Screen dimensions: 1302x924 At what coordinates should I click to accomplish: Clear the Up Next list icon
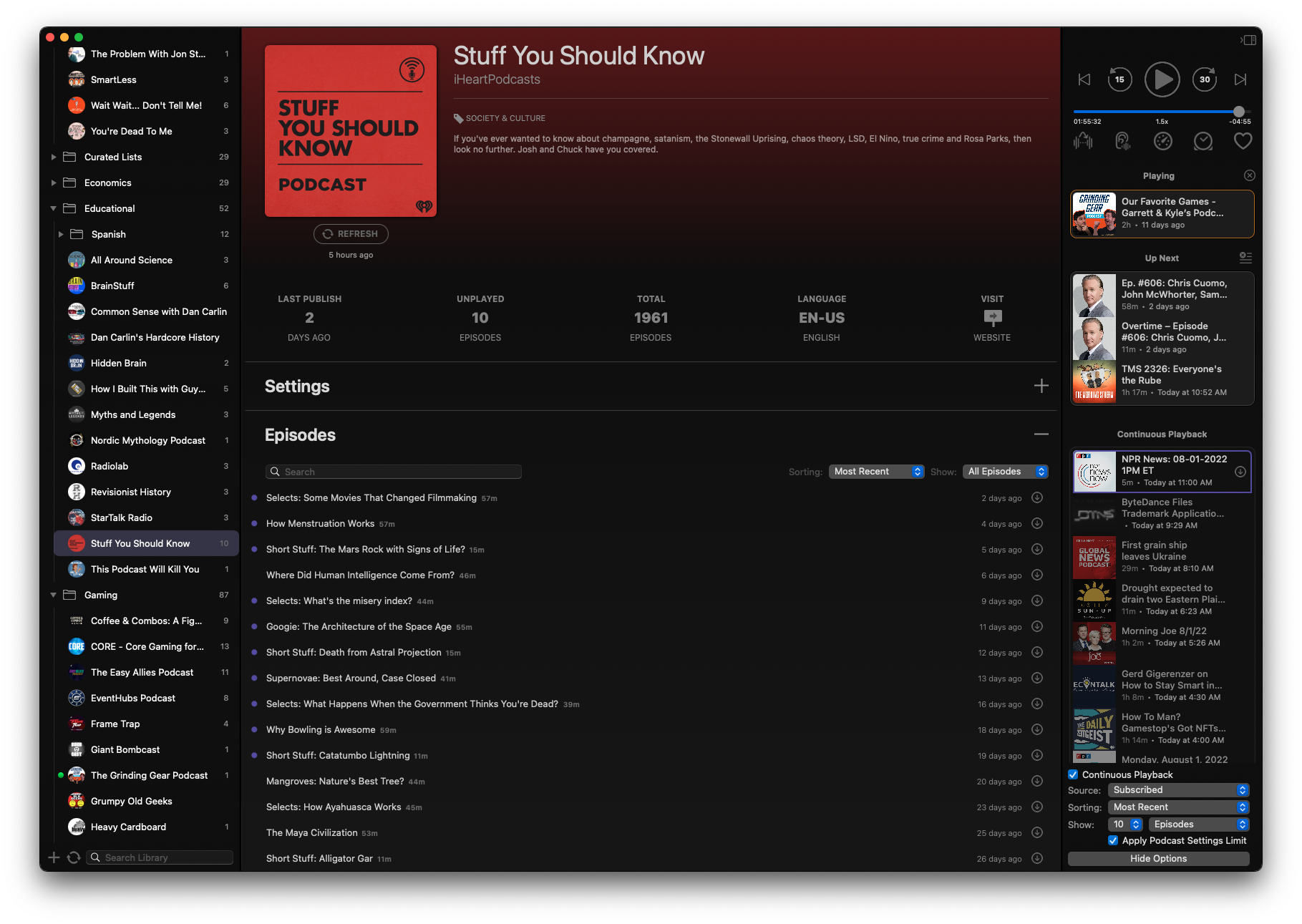[x=1245, y=258]
